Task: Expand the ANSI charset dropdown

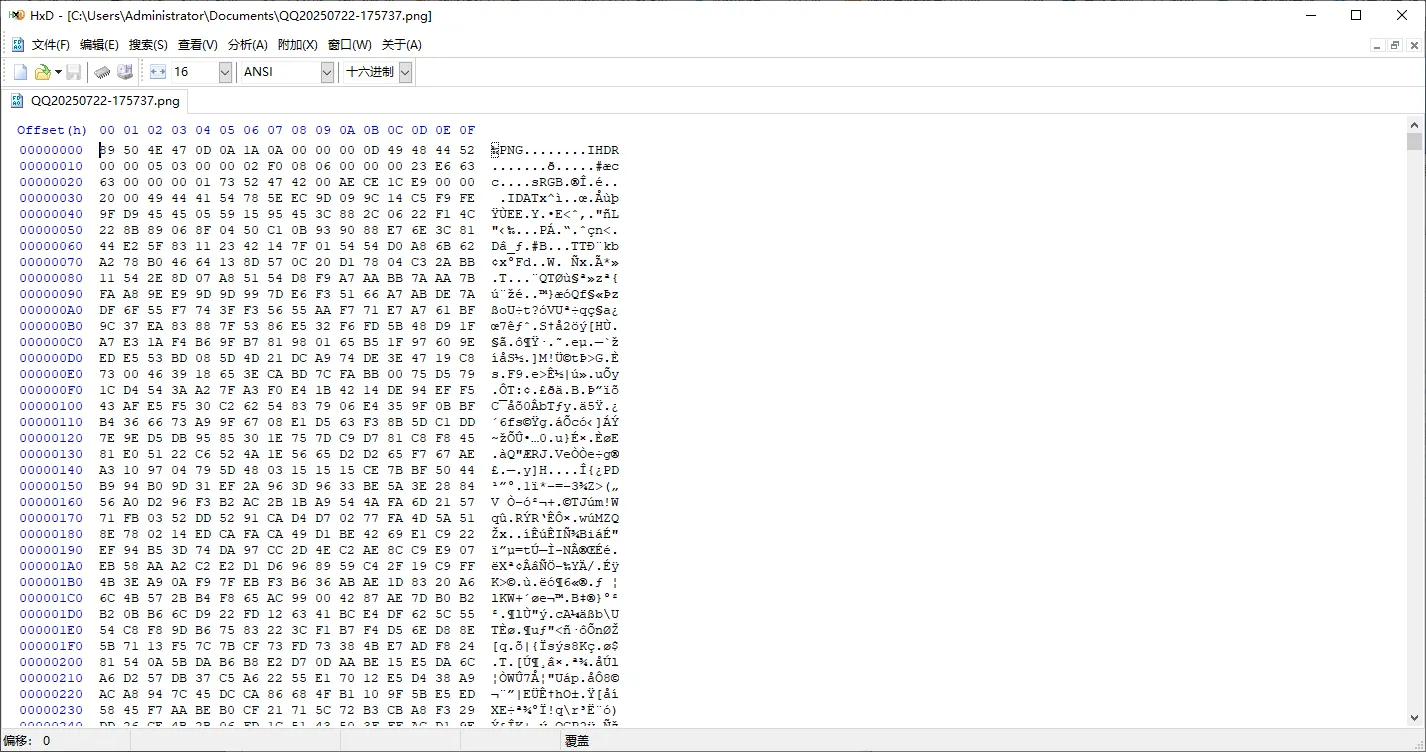Action: [327, 72]
